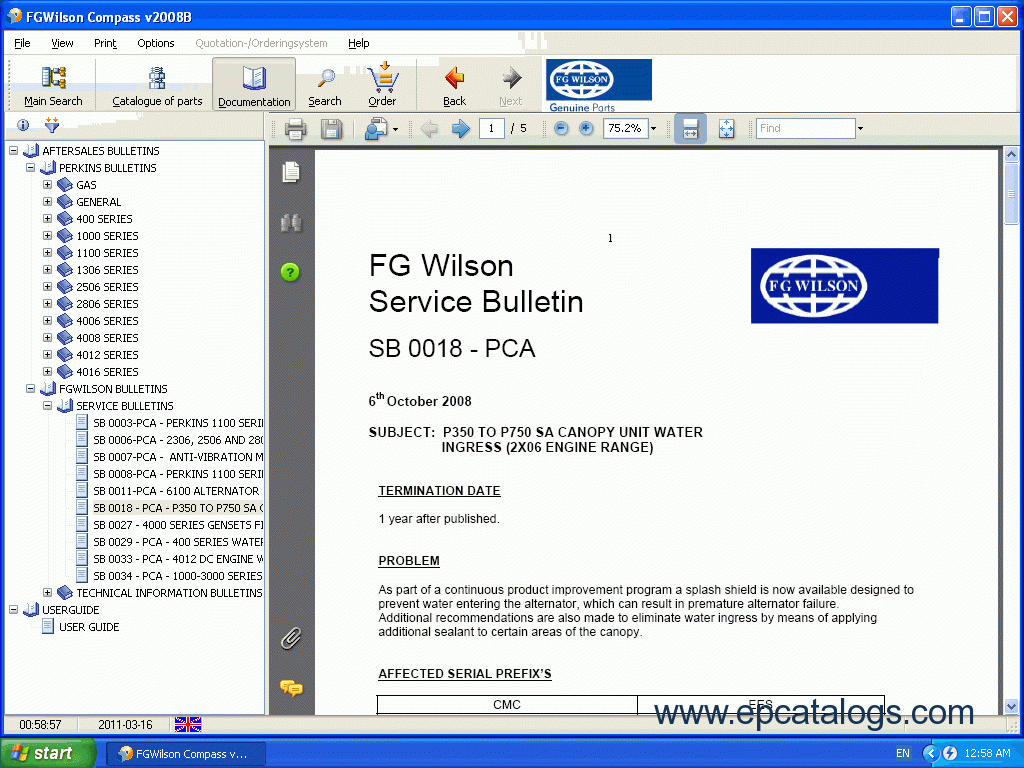Open the Attachments paperclip panel
This screenshot has height=768, width=1024.
pos(291,638)
